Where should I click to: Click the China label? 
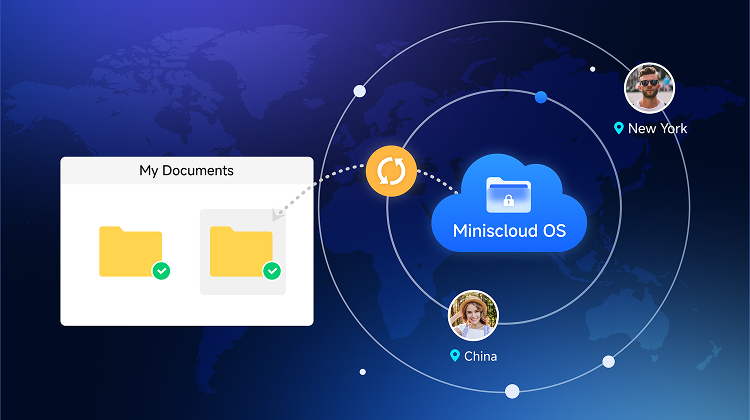click(x=480, y=356)
